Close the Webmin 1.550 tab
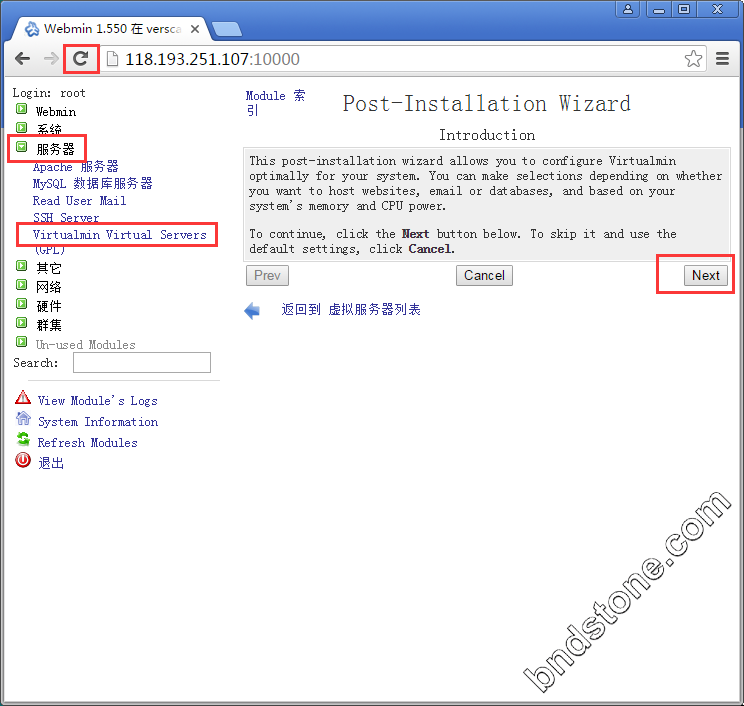 click(x=195, y=29)
